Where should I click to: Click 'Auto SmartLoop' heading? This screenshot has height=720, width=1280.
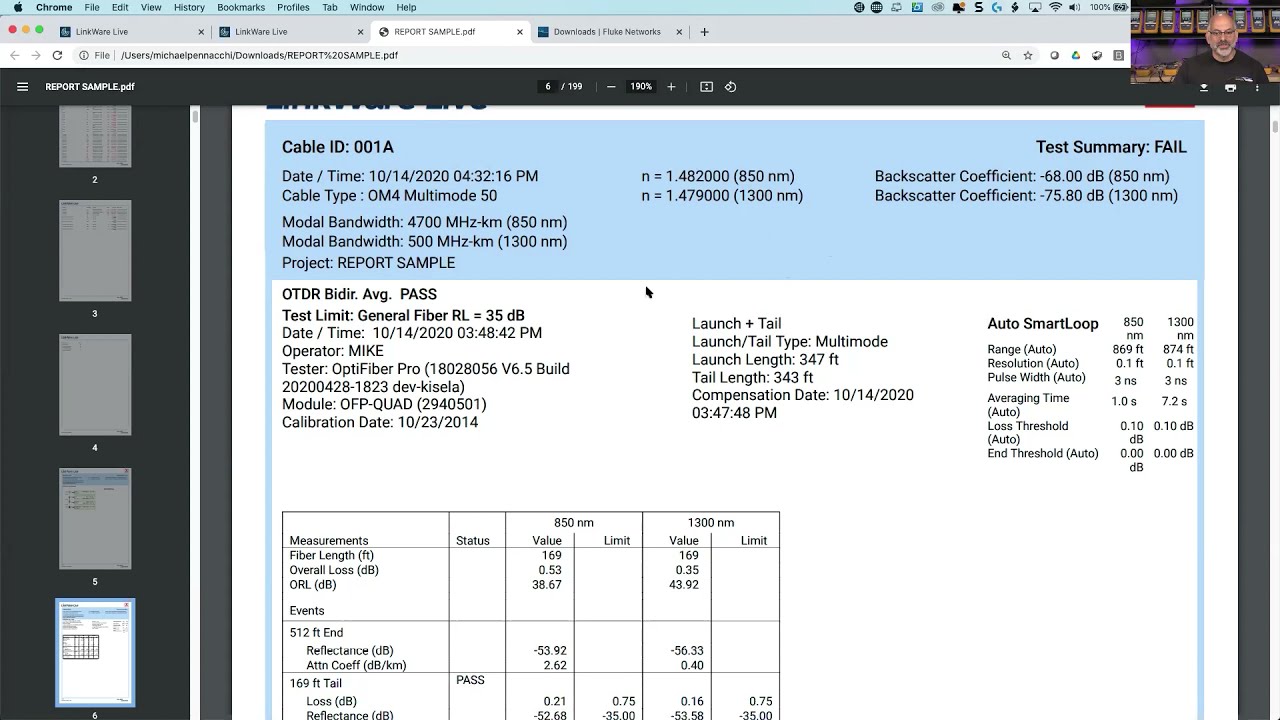coord(1043,324)
